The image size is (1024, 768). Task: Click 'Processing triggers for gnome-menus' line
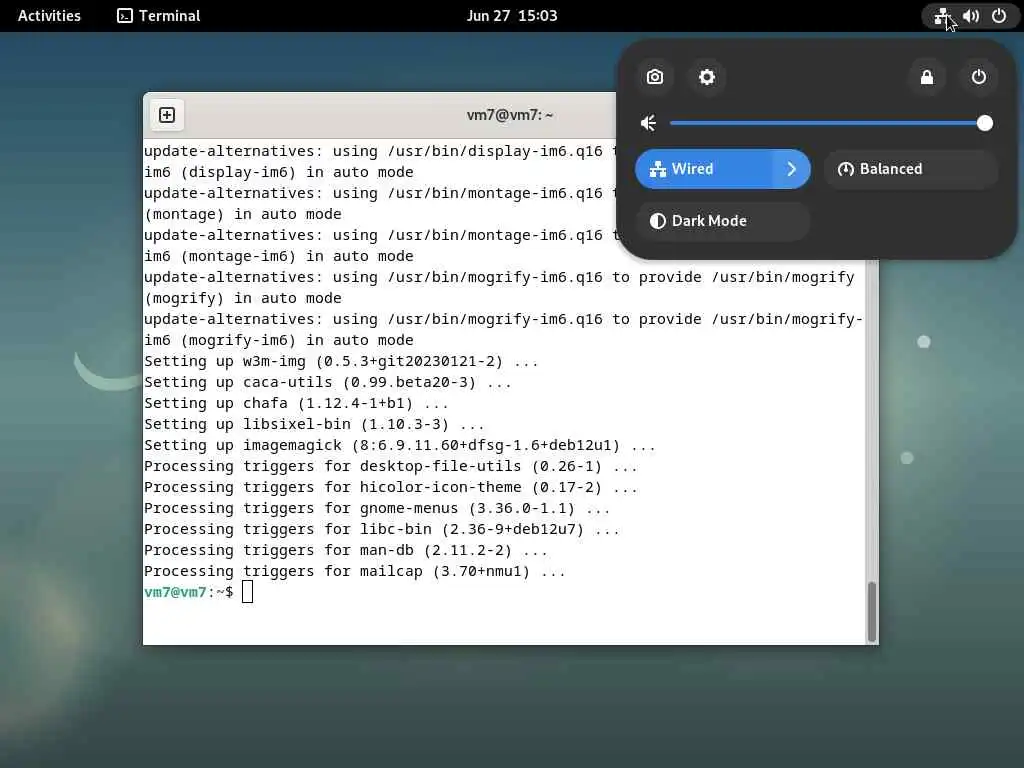pyautogui.click(x=377, y=508)
